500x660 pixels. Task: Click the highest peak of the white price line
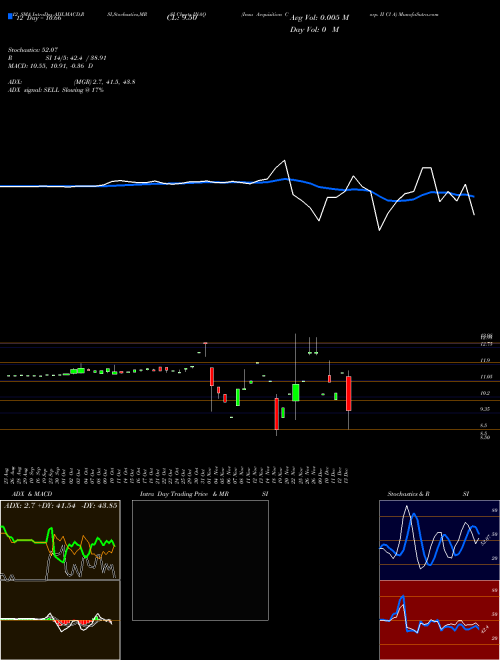pyautogui.click(x=285, y=160)
